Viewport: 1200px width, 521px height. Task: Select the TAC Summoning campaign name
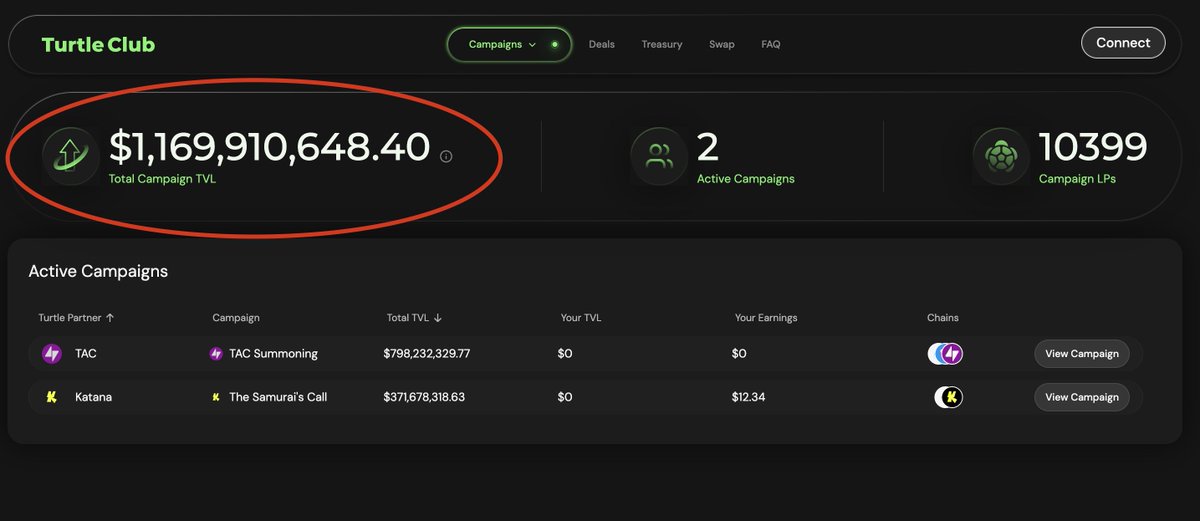point(273,354)
